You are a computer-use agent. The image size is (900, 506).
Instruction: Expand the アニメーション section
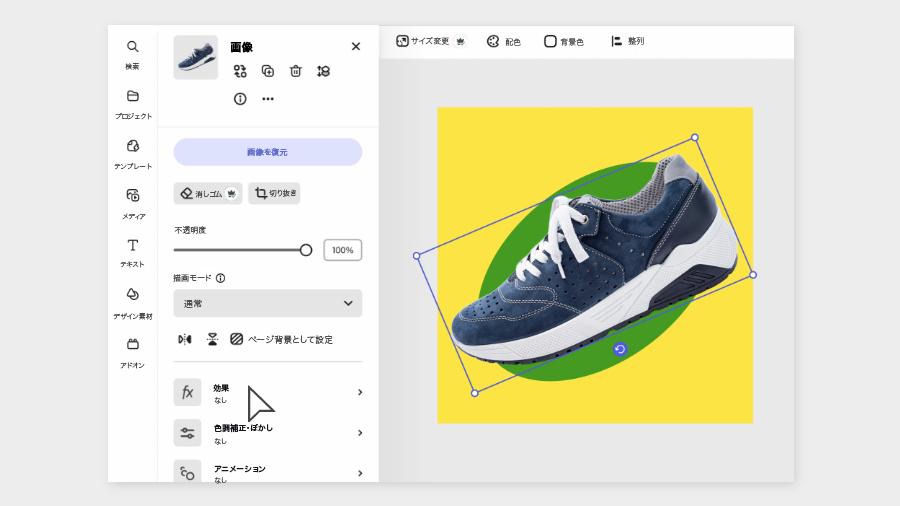pyautogui.click(x=268, y=472)
